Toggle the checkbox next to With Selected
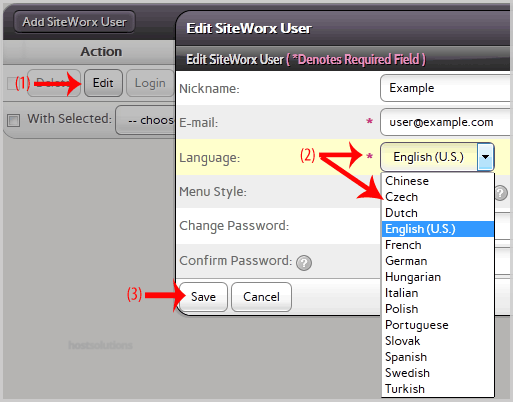 14,120
